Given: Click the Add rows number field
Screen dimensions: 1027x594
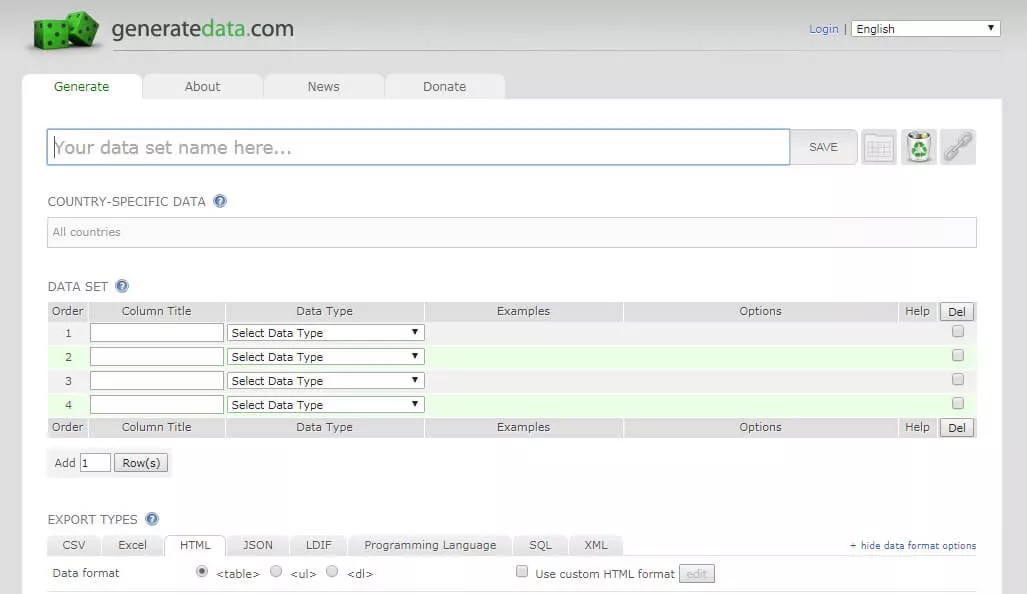Looking at the screenshot, I should pos(95,463).
